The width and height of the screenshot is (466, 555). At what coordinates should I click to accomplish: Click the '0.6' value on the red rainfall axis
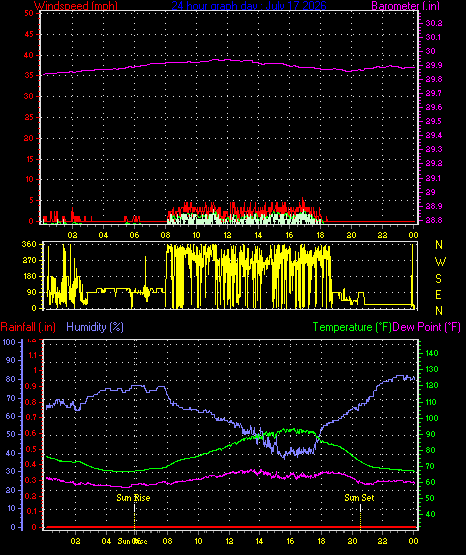click(31, 433)
